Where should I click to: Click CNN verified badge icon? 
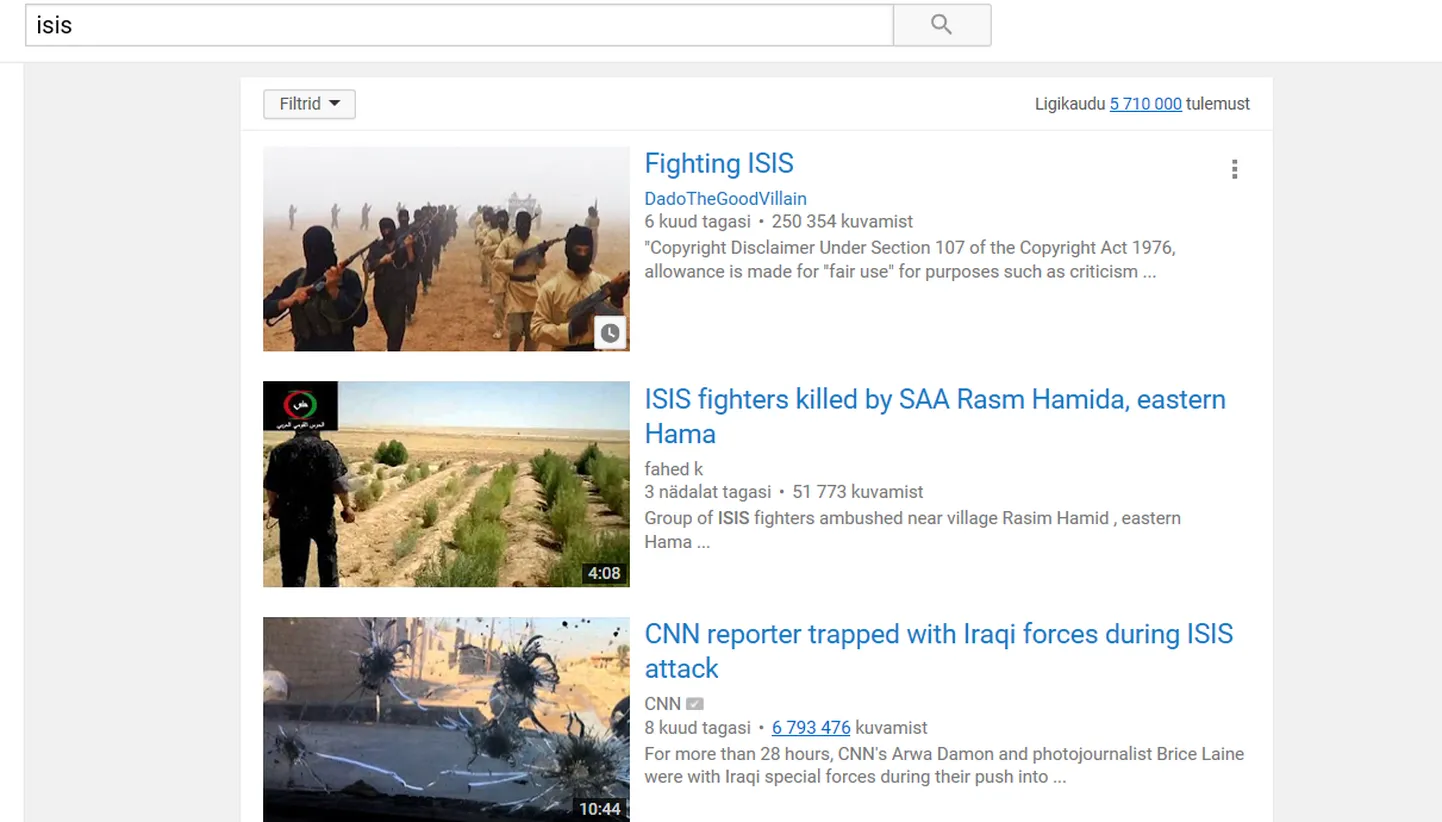point(695,704)
